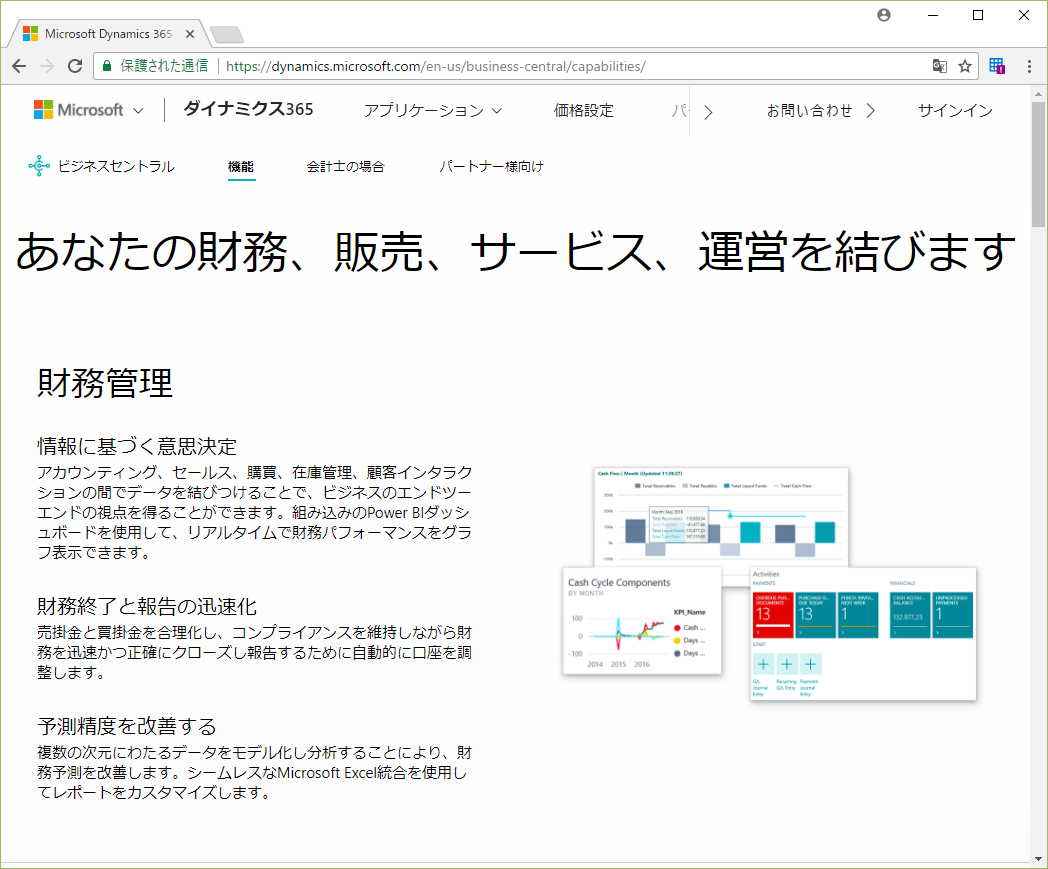The width and height of the screenshot is (1048, 869).
Task: Select the 会計士の場合 tab
Action: click(346, 166)
